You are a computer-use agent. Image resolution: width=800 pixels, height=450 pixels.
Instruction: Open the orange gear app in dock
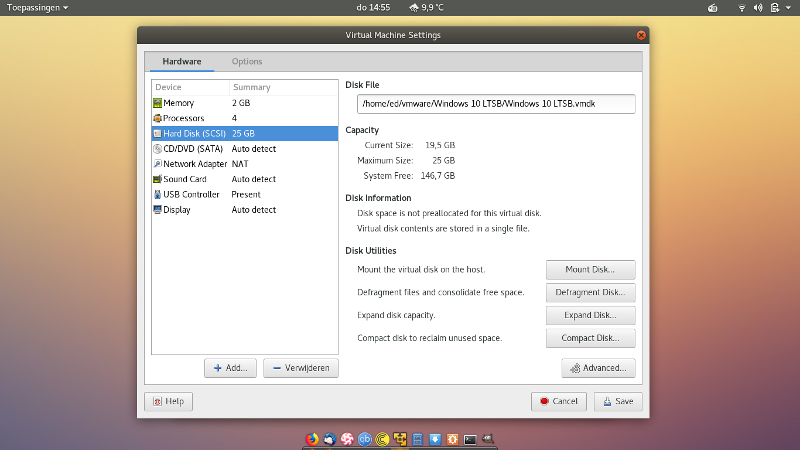click(453, 439)
